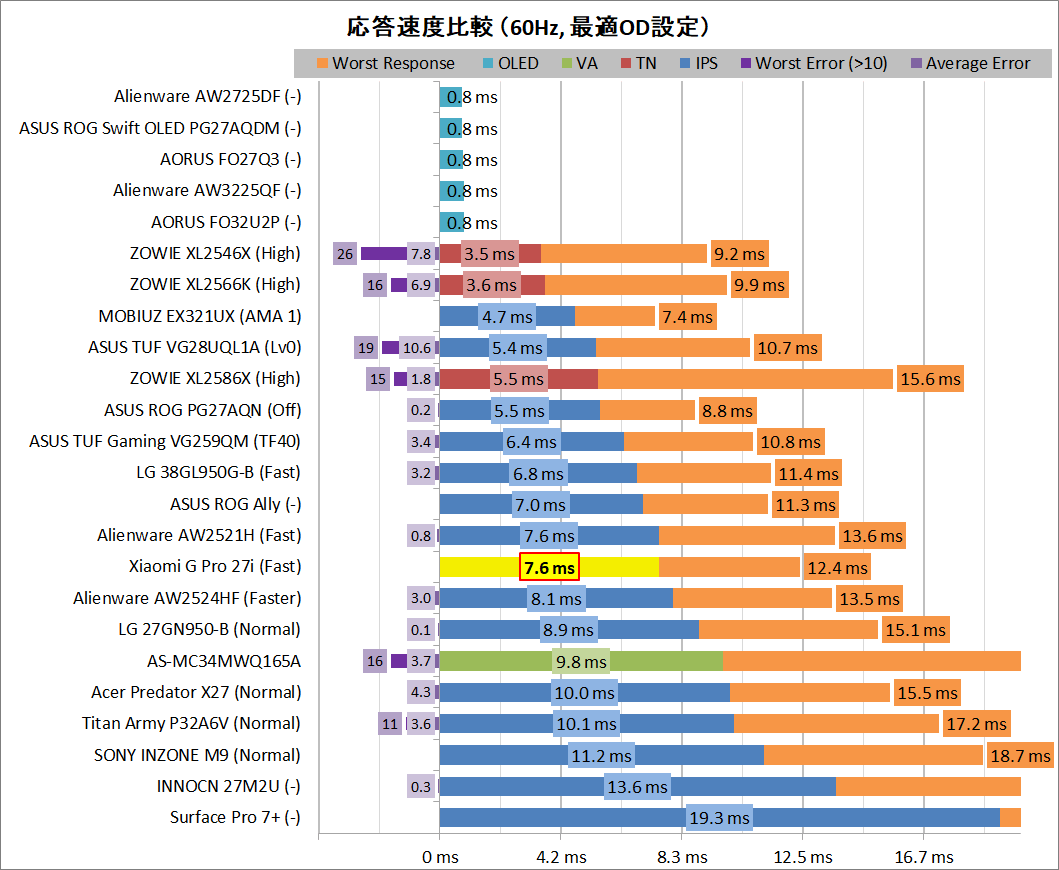The image size is (1059, 870).
Task: Click the 10.1 ms Titan Army value
Action: pyautogui.click(x=586, y=724)
